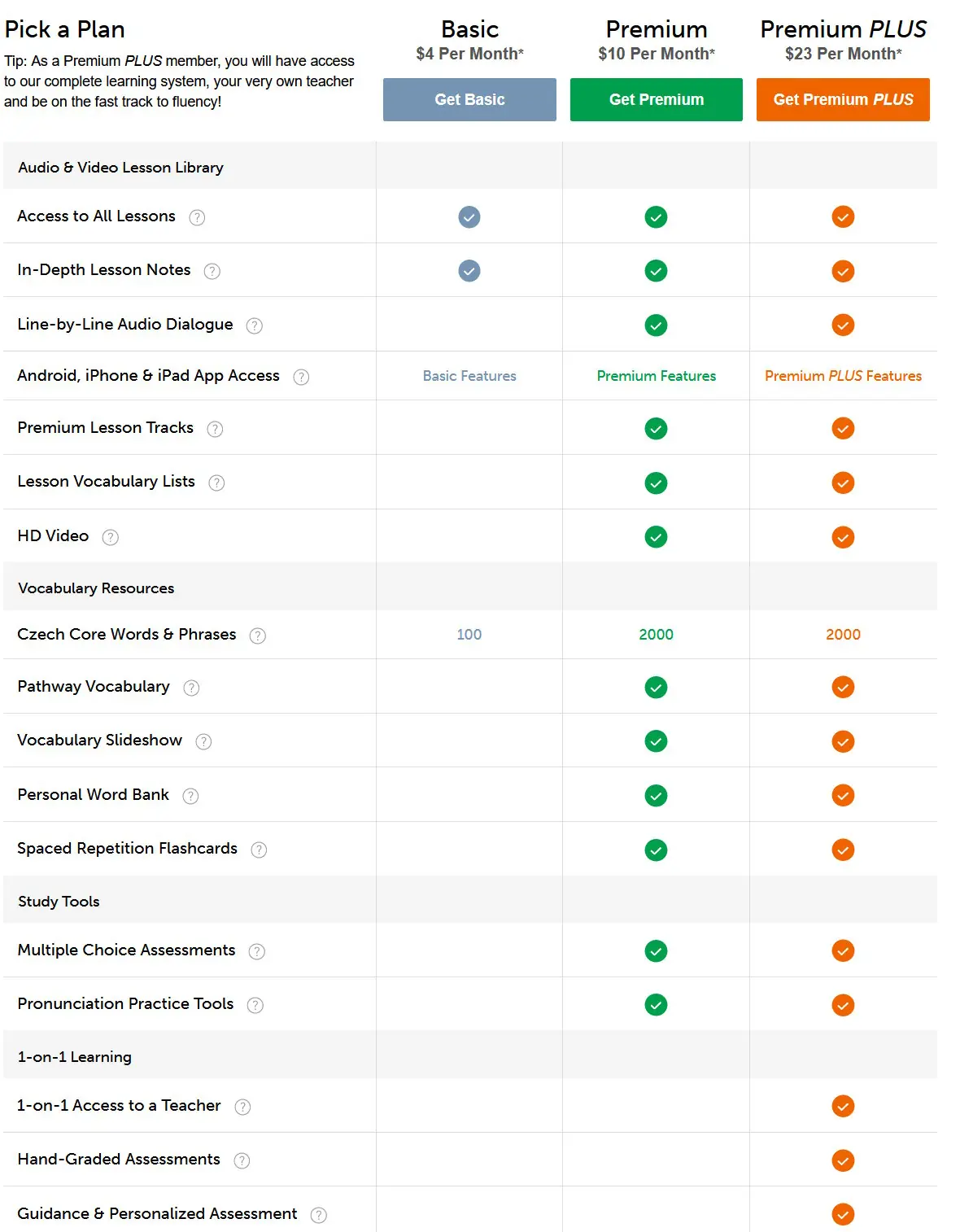Click question mark beside Pronunciation Practice Tools
The height and width of the screenshot is (1232, 960).
(x=255, y=1005)
